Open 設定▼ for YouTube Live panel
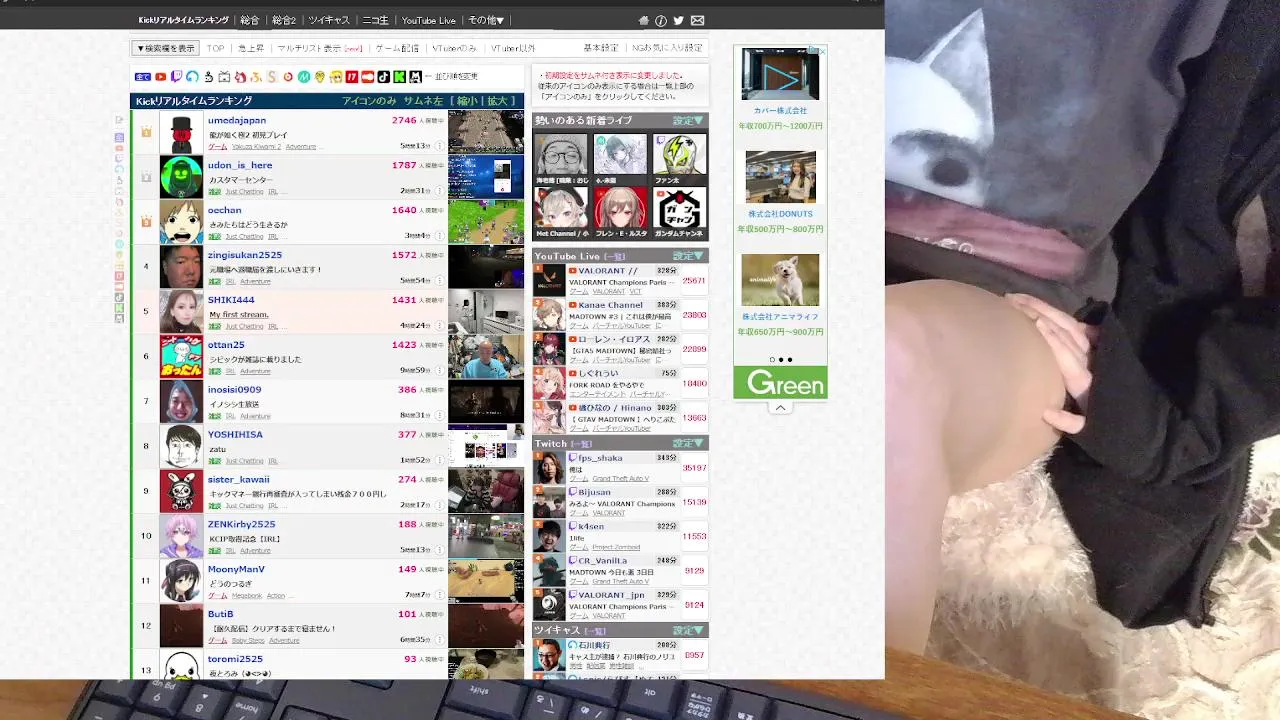The height and width of the screenshot is (720, 1280). pyautogui.click(x=687, y=256)
